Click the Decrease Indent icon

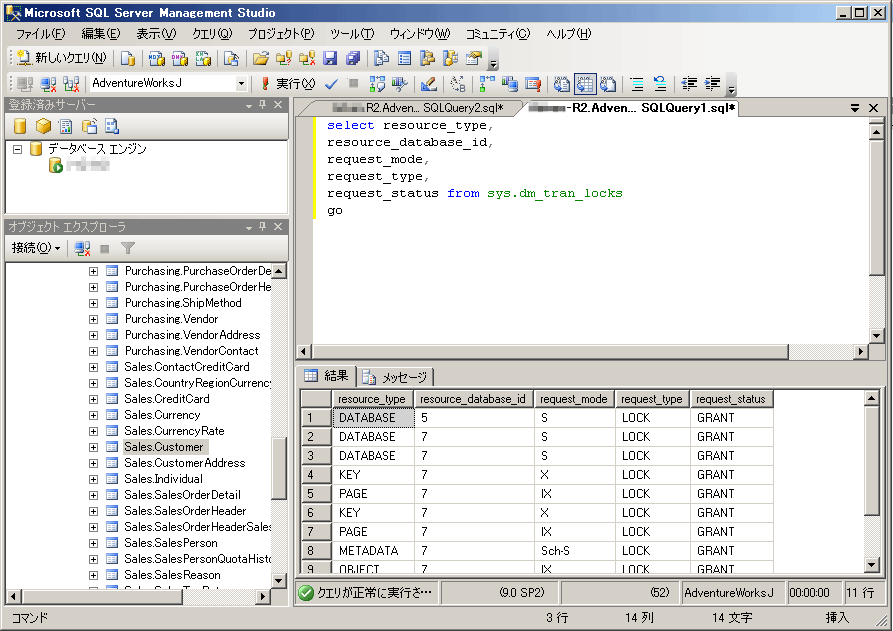[x=689, y=84]
